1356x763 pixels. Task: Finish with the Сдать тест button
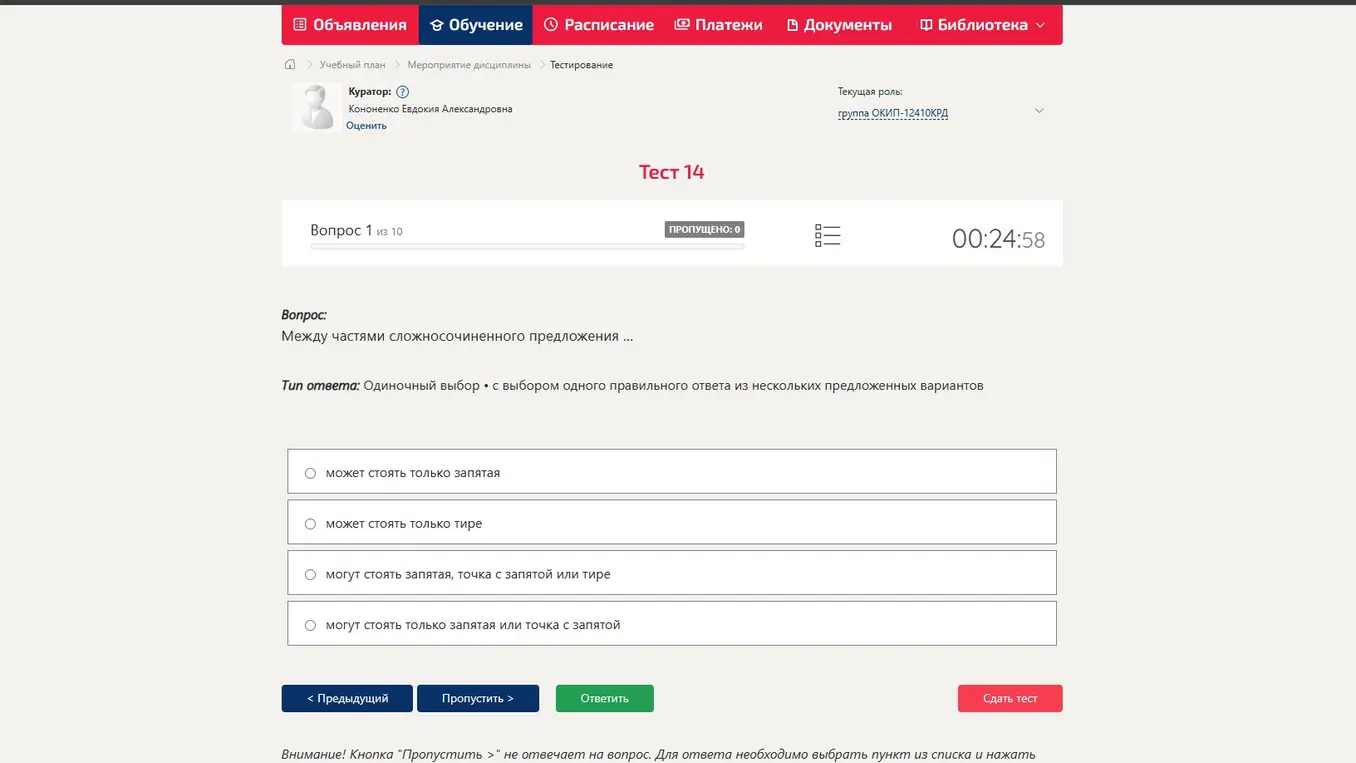pos(1010,698)
